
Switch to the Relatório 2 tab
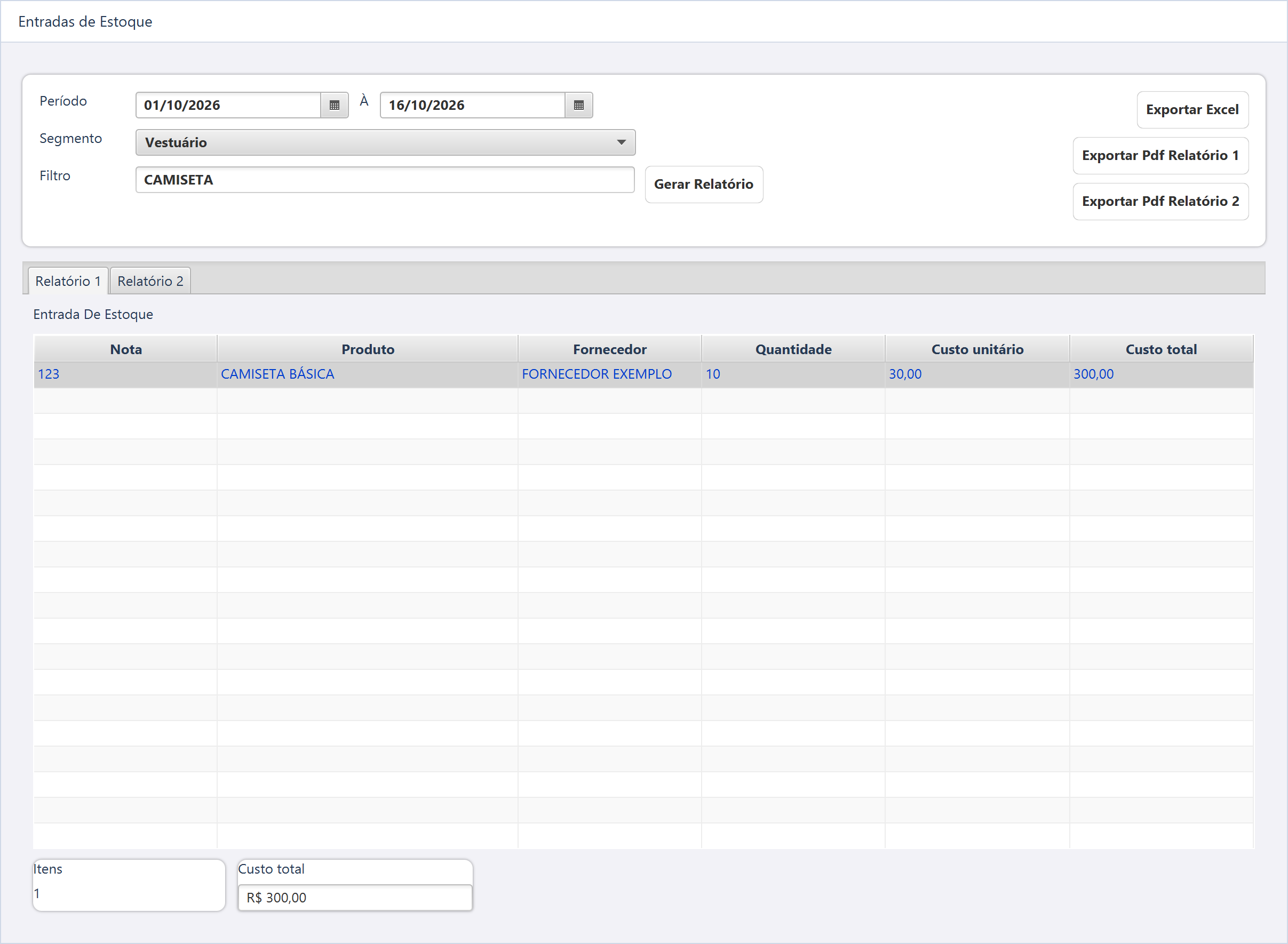pyautogui.click(x=150, y=281)
